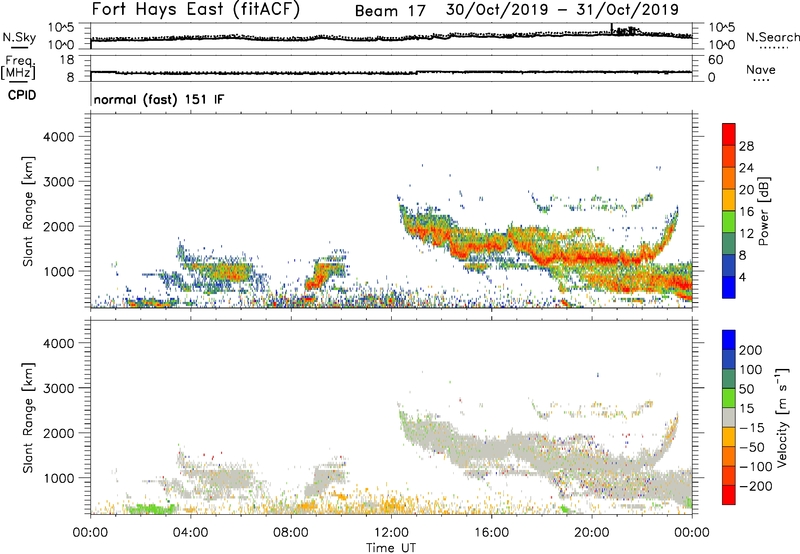Pick the bottom red velocity colorbar segment
The height and width of the screenshot is (554, 800).
click(729, 495)
